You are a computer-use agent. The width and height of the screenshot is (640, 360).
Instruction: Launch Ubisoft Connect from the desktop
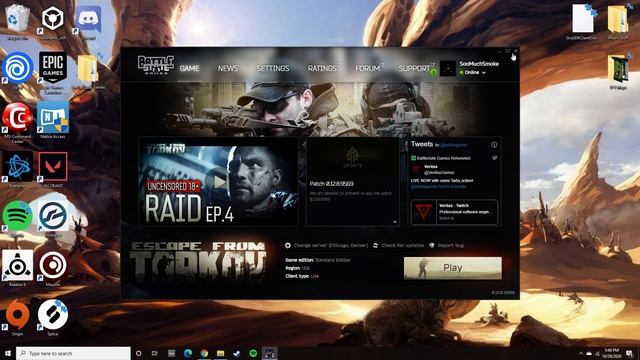coord(17,68)
